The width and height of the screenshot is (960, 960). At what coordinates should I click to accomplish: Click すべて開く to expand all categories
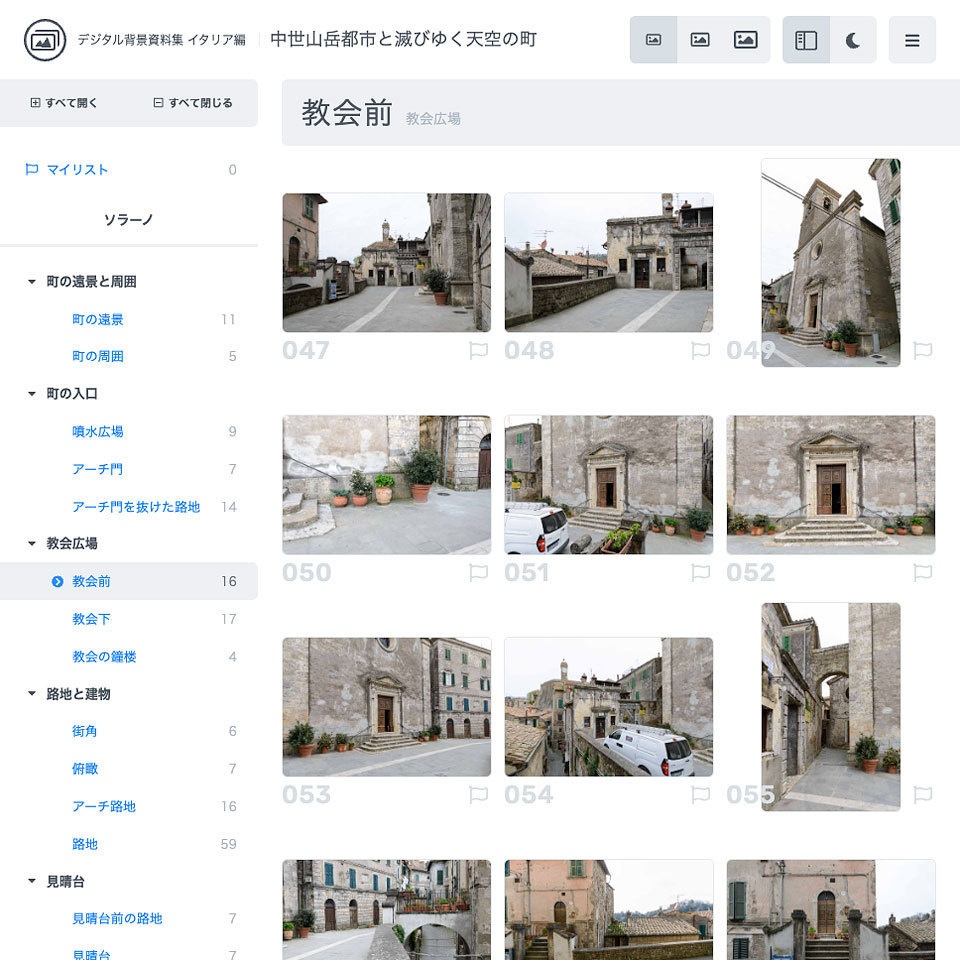click(x=64, y=103)
